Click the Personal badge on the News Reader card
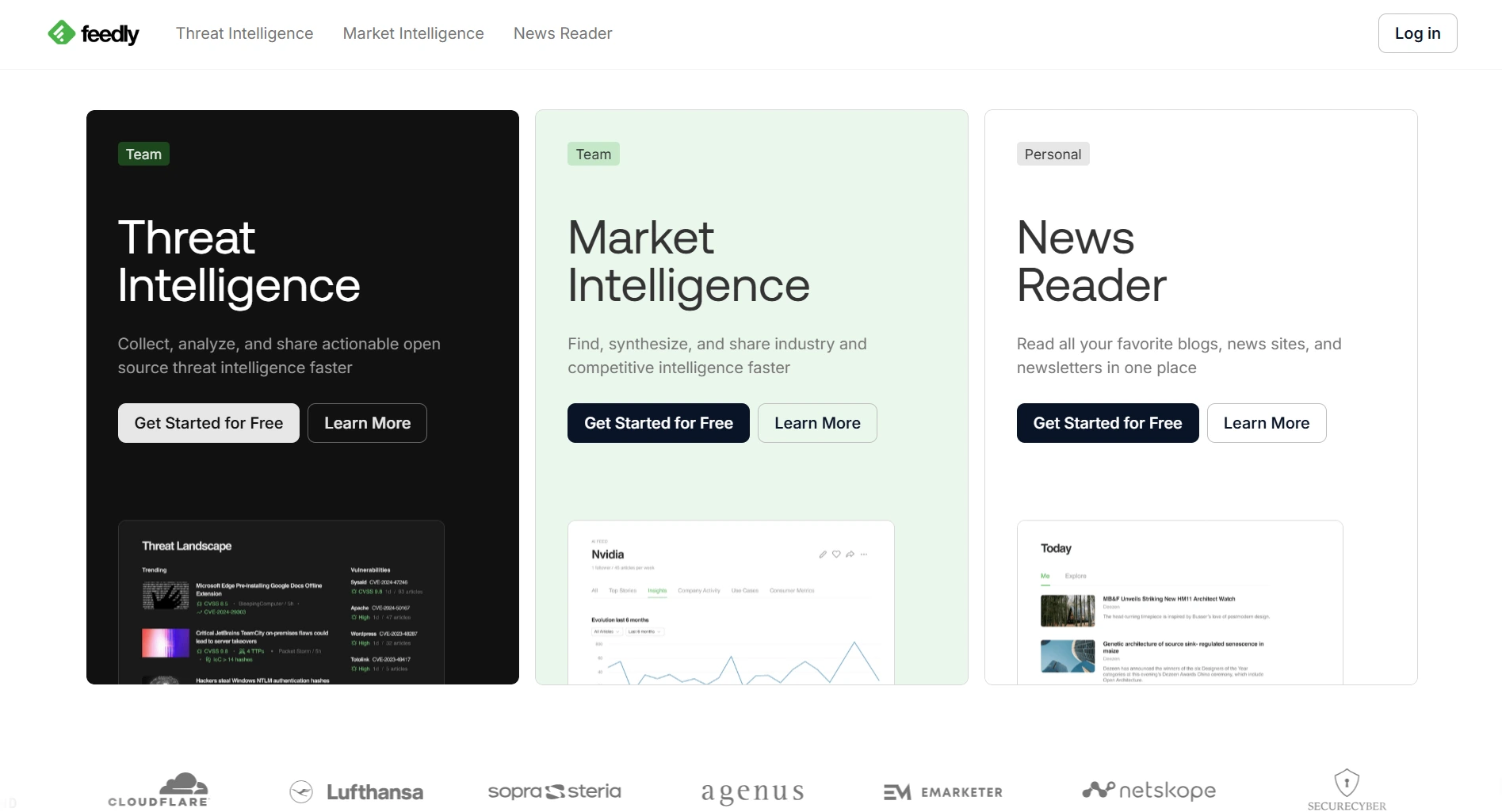The width and height of the screenshot is (1502, 812). pyautogui.click(x=1053, y=154)
